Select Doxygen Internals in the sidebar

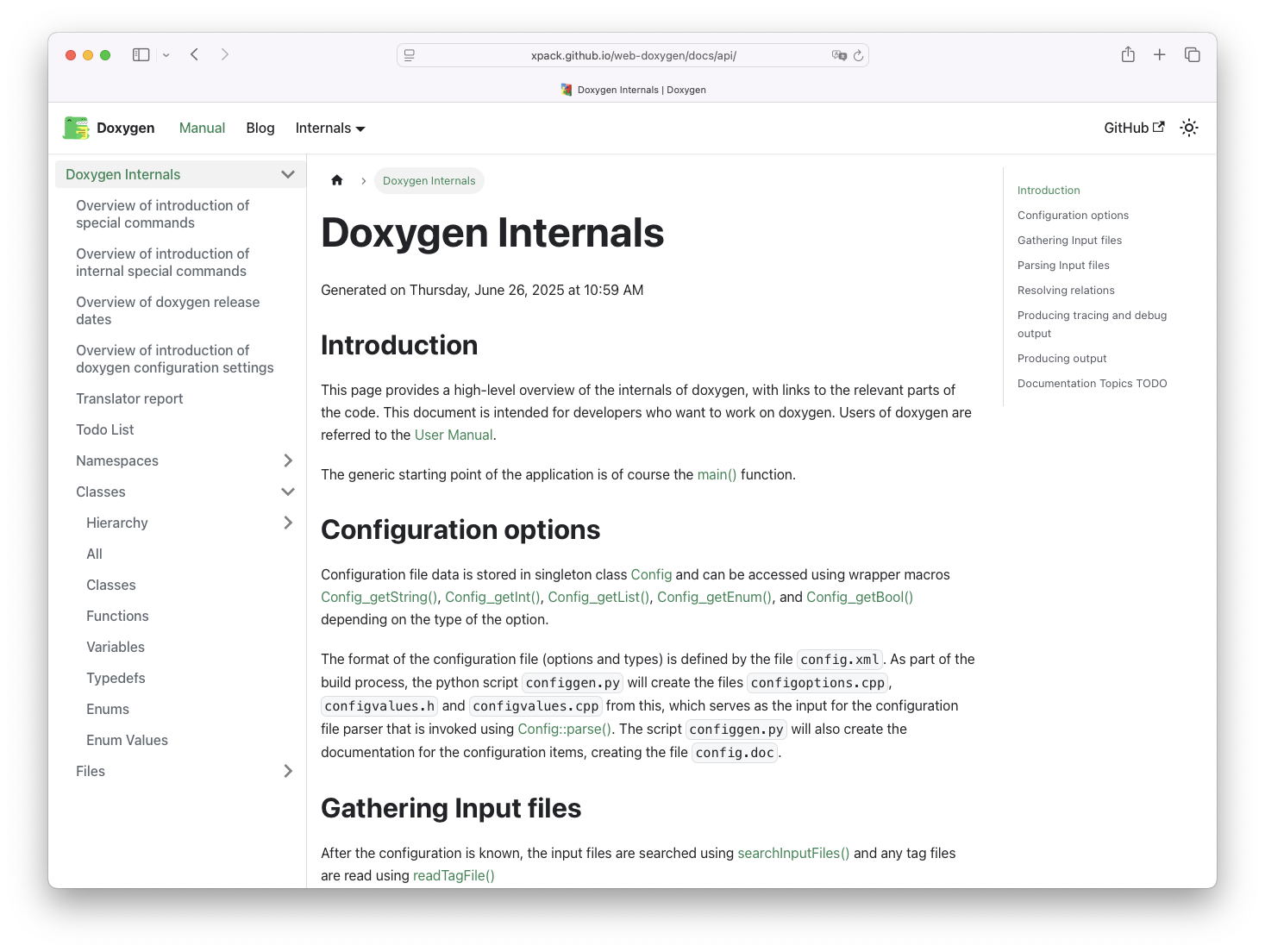point(123,174)
